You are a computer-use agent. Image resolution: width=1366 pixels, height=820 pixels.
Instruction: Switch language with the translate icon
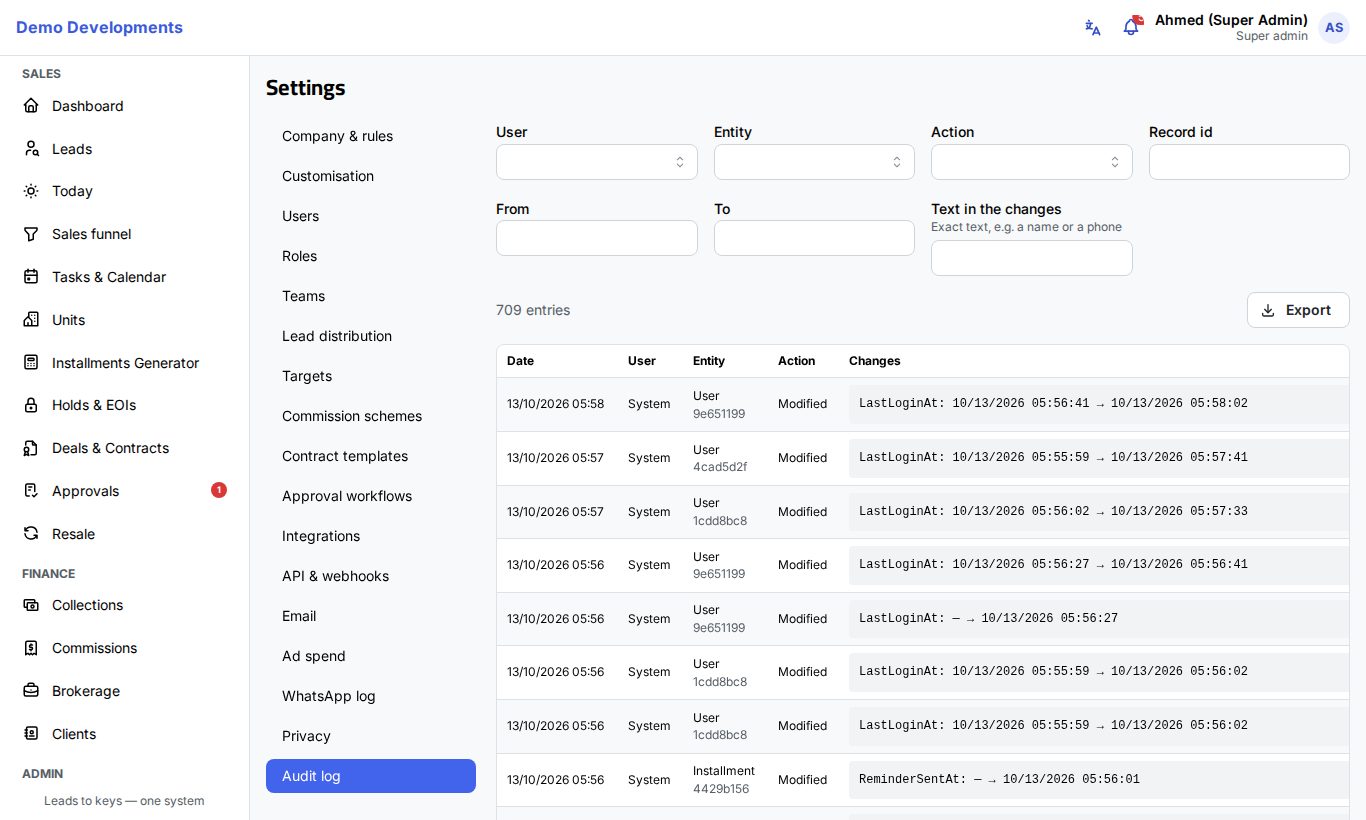click(x=1093, y=28)
